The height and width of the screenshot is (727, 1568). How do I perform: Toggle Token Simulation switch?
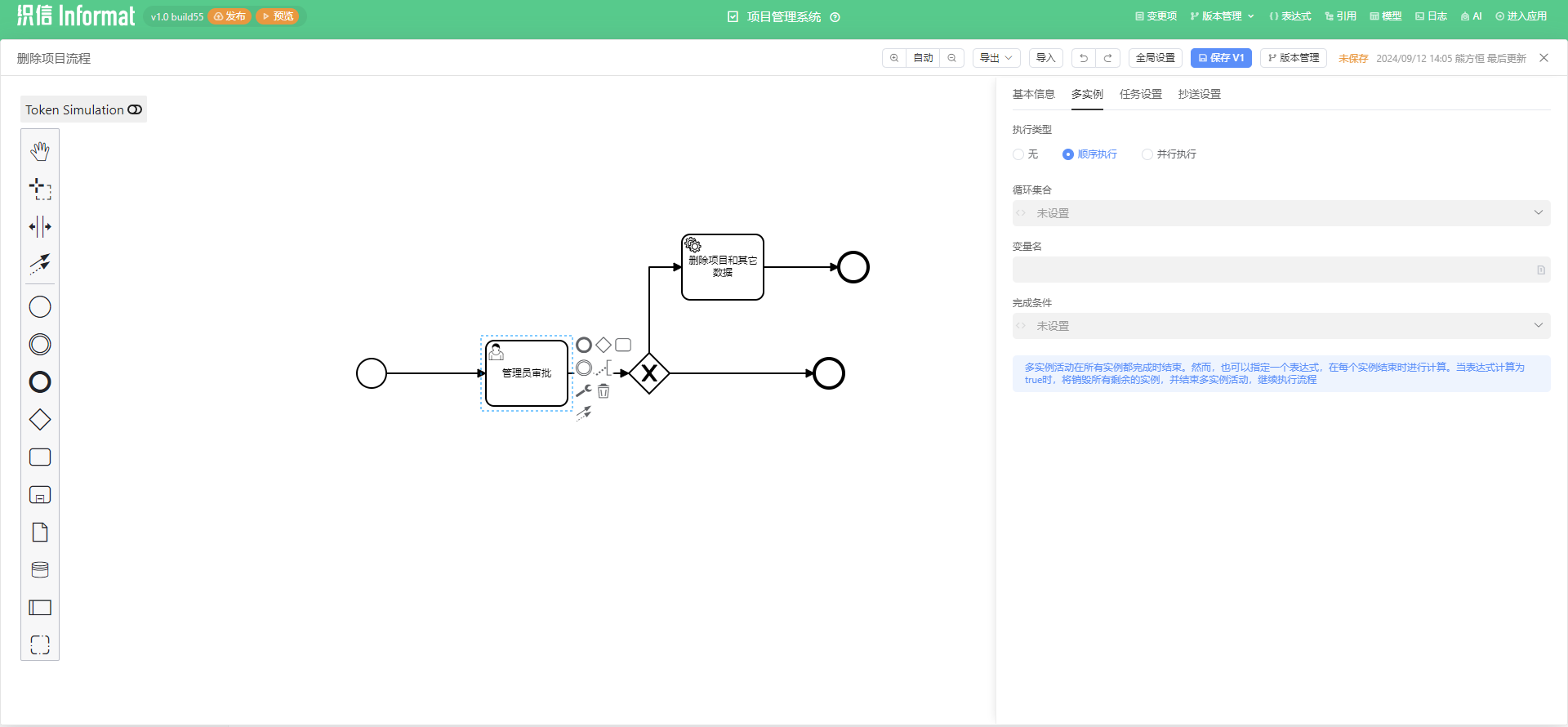[x=135, y=109]
